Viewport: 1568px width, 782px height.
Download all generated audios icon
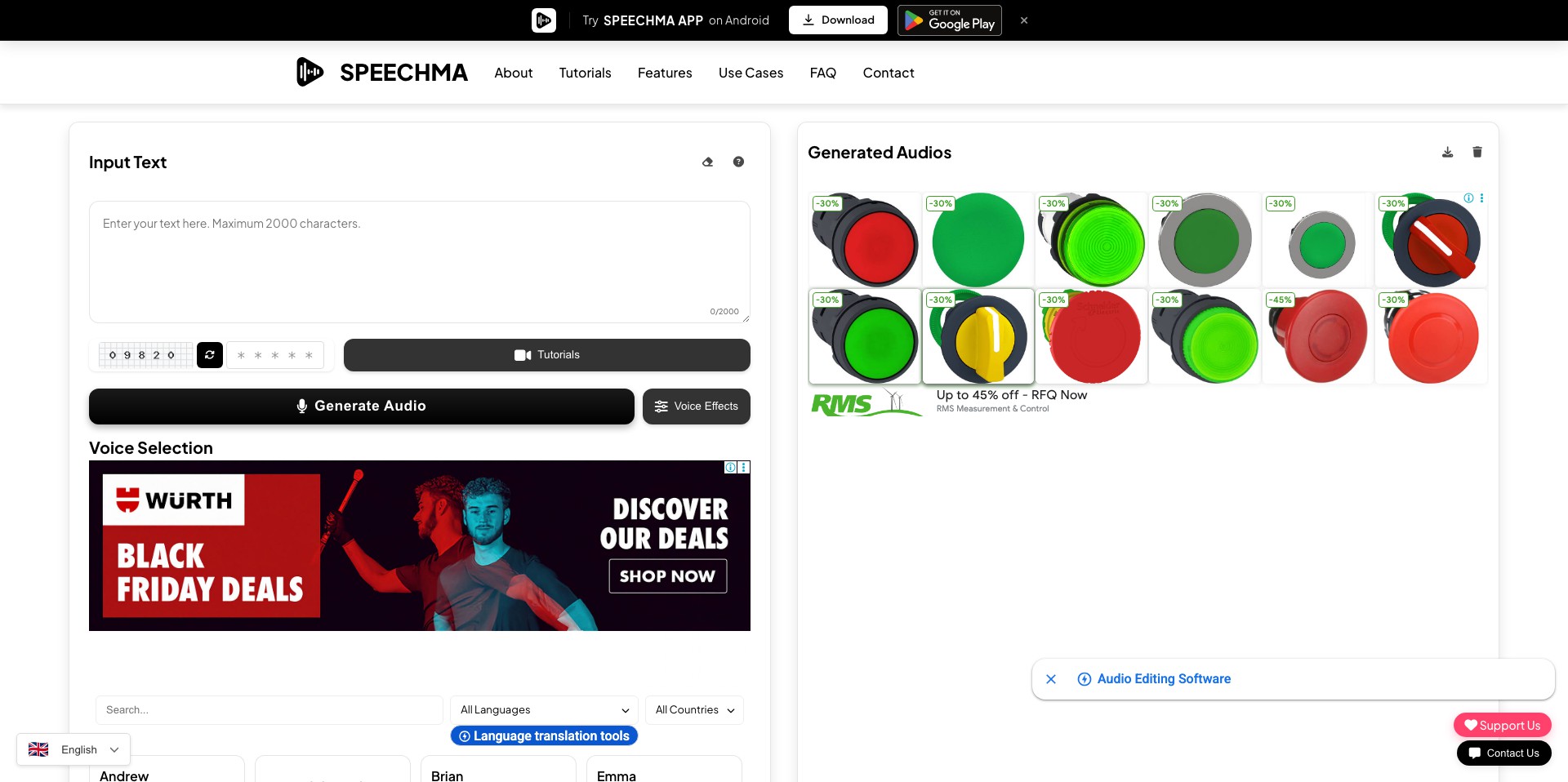pos(1447,152)
